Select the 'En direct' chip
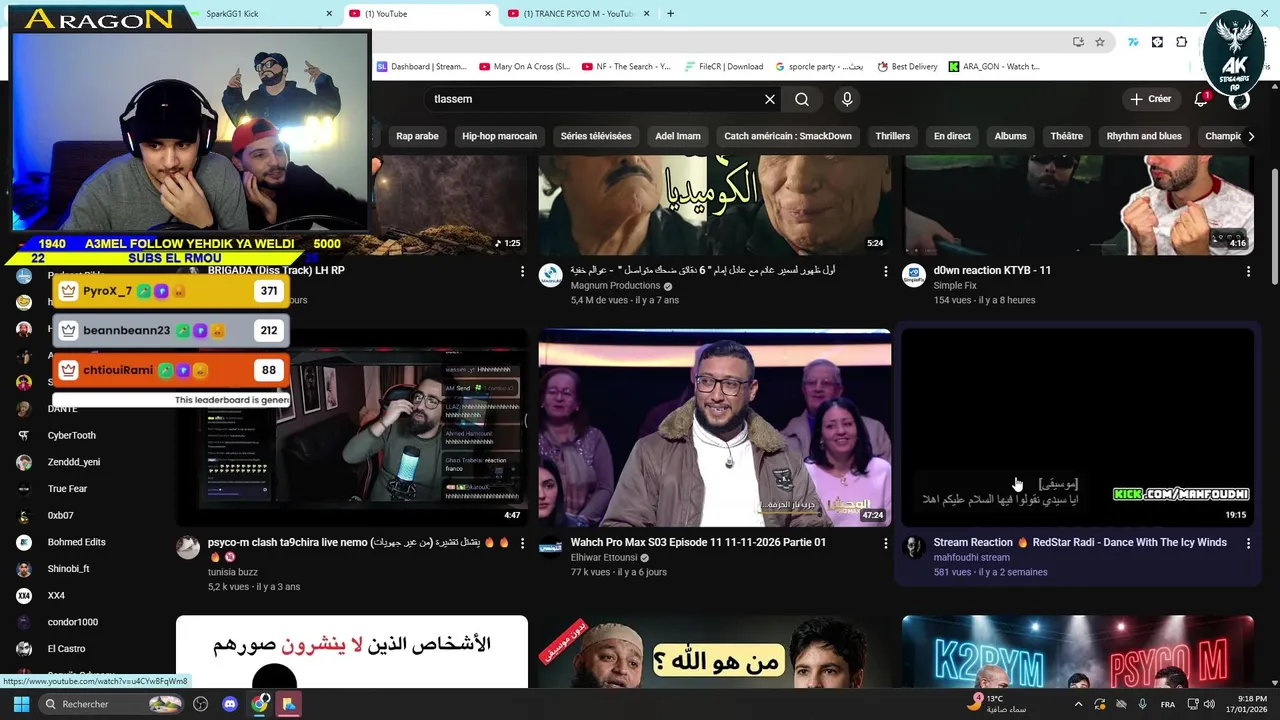Viewport: 1280px width, 720px height. pos(952,136)
